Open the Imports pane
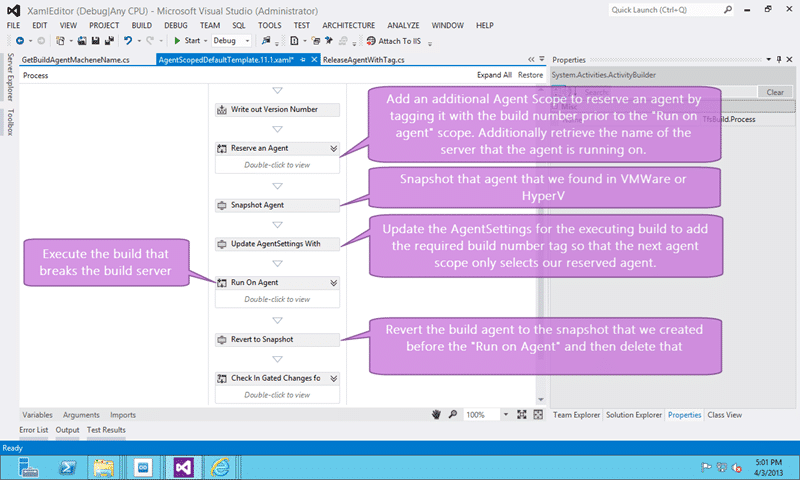 click(123, 415)
